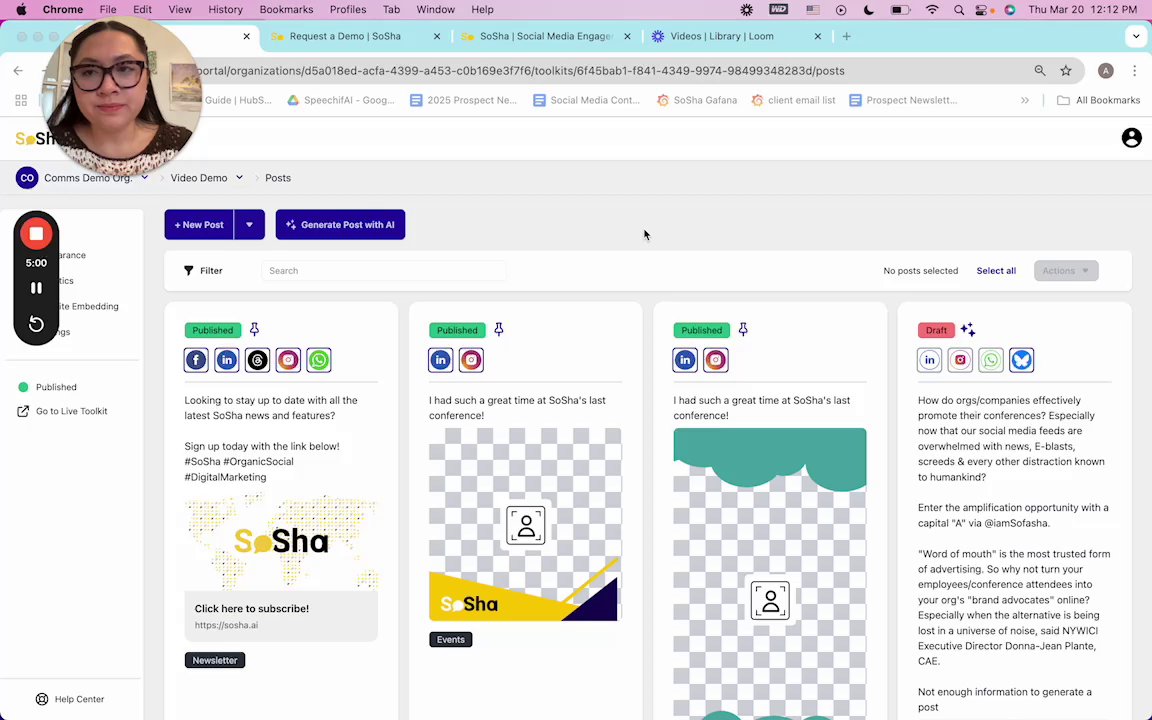Click Facebook icon on Newsletter post card

(x=196, y=360)
